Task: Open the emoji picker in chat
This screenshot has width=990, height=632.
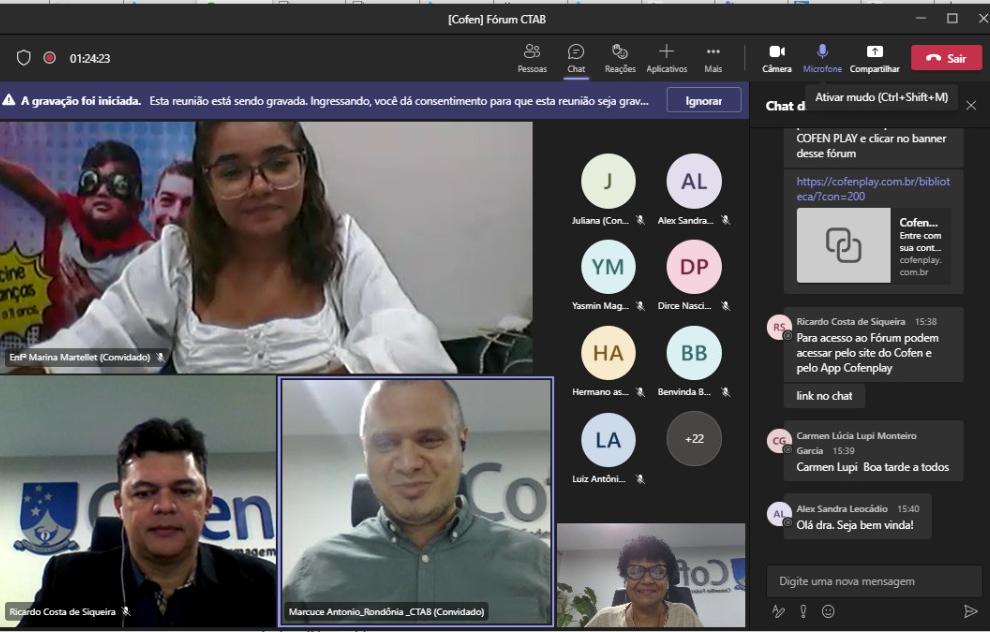Action: click(x=828, y=611)
